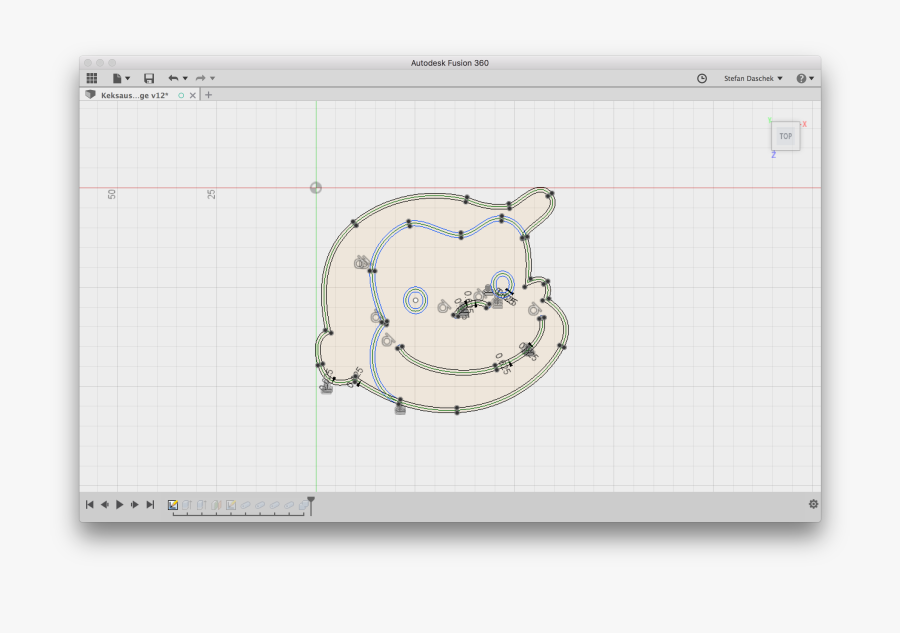This screenshot has width=900, height=633.
Task: Click the Save icon
Action: [149, 78]
